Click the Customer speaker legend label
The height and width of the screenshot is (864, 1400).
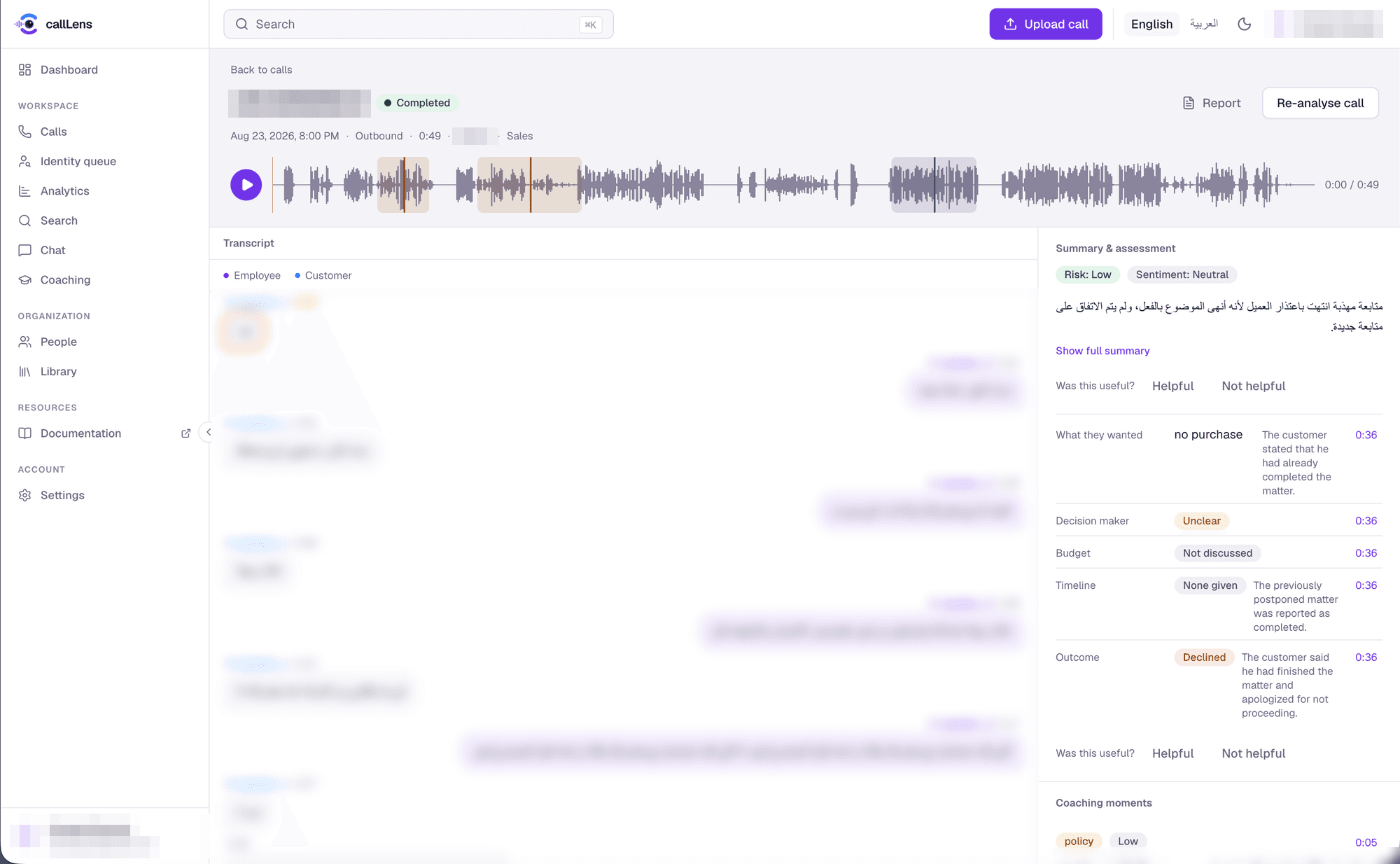coord(328,276)
